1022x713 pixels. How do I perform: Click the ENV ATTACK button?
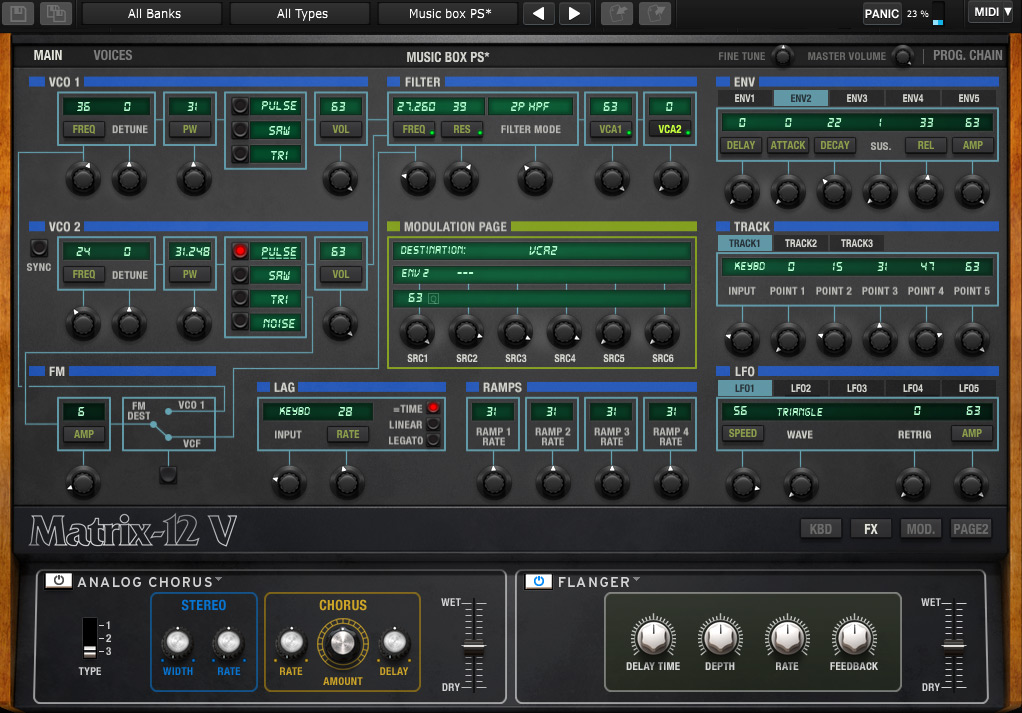point(787,145)
